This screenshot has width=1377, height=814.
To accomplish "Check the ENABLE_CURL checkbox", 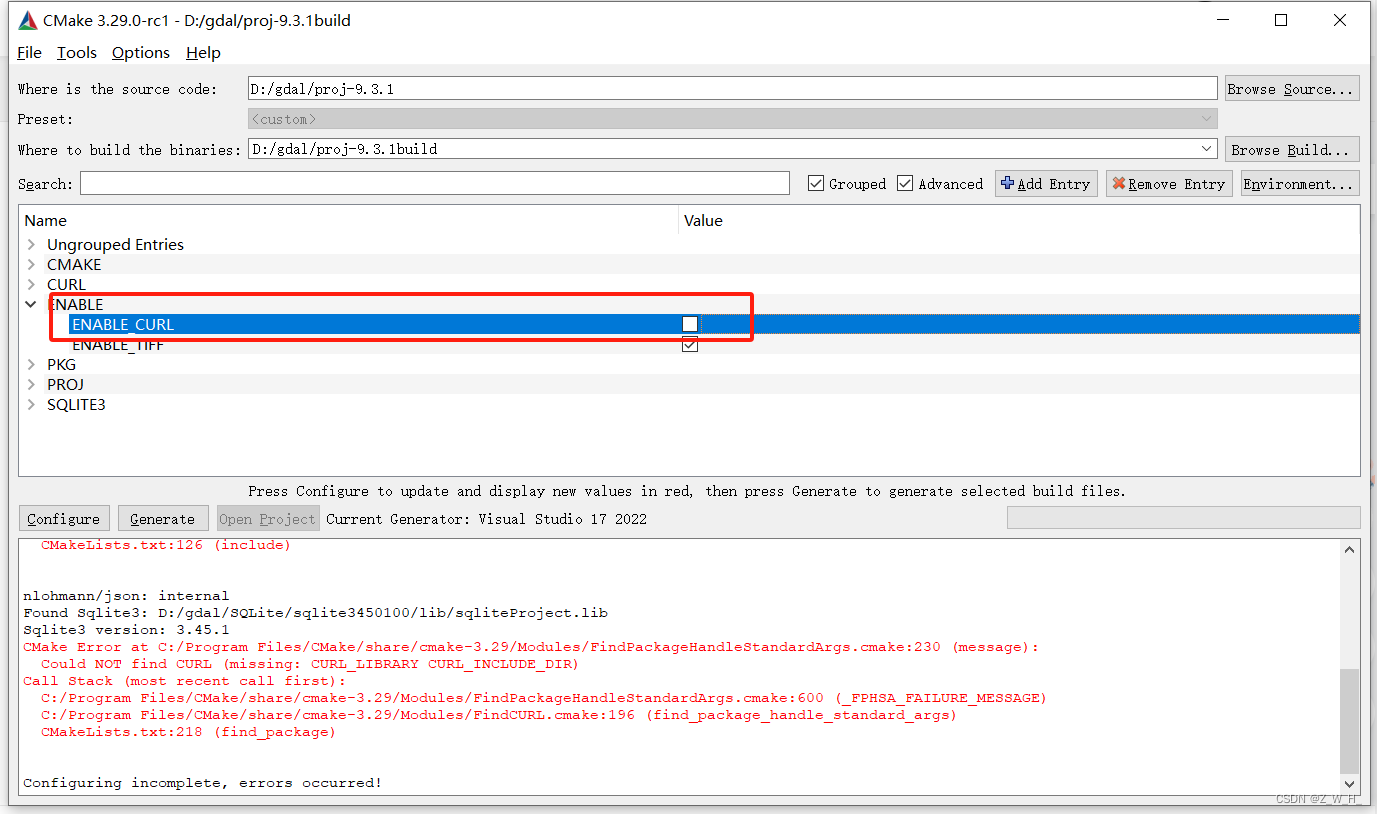I will [690, 324].
